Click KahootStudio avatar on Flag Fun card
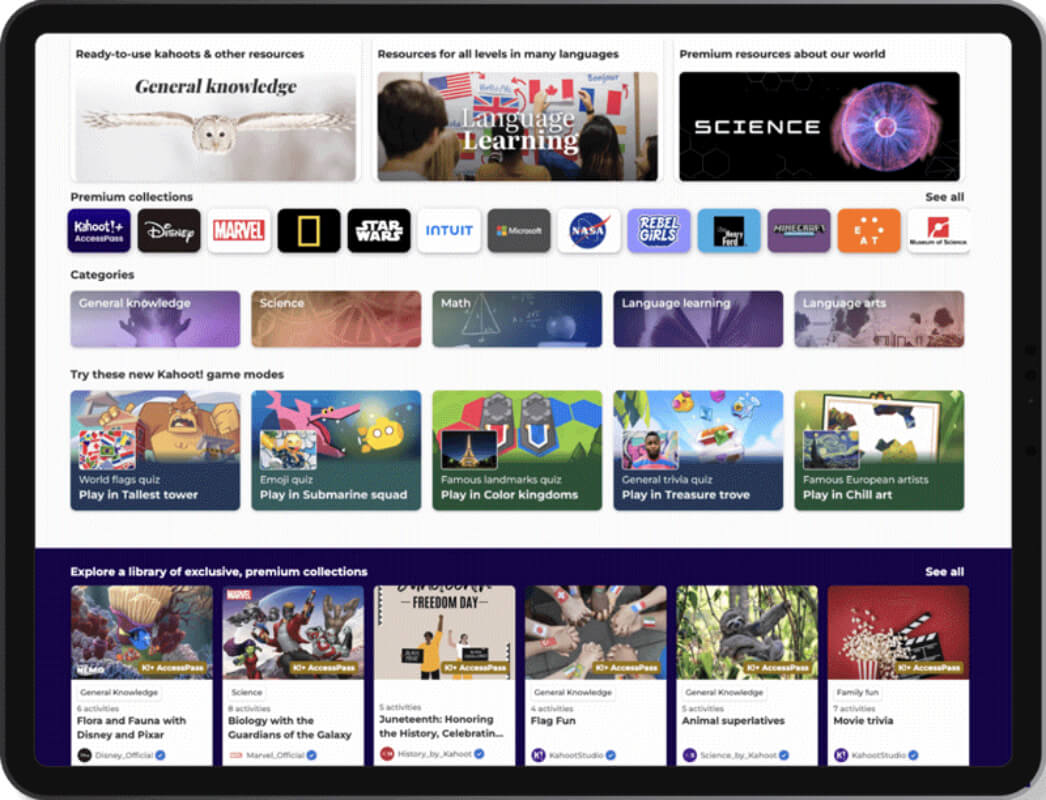This screenshot has width=1046, height=800. pyautogui.click(x=538, y=755)
